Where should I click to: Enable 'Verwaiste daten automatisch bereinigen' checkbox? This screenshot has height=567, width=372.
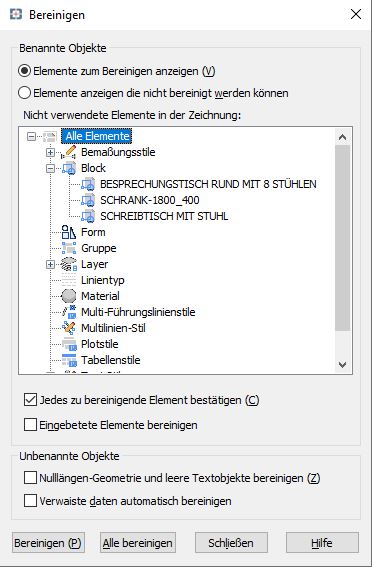pyautogui.click(x=30, y=501)
